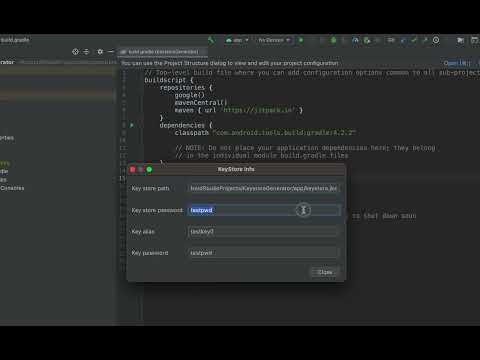Click the 'Key alias' label
This screenshot has height=360, width=480.
coord(143,232)
